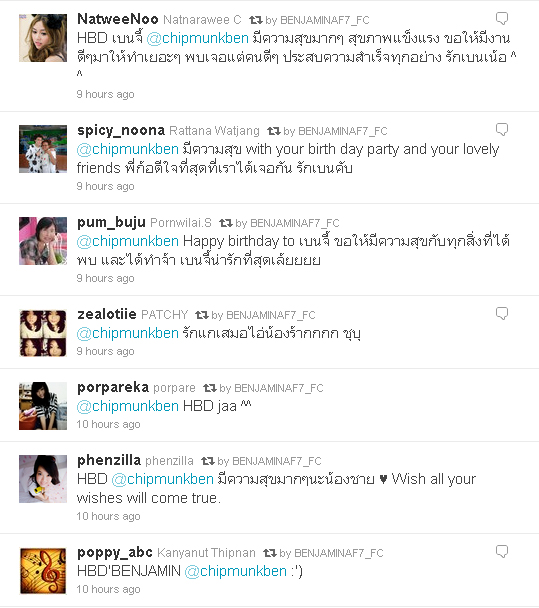Screen dimensions: 539x608
Task: Open the NatweeNoo username link
Action: 117,19
